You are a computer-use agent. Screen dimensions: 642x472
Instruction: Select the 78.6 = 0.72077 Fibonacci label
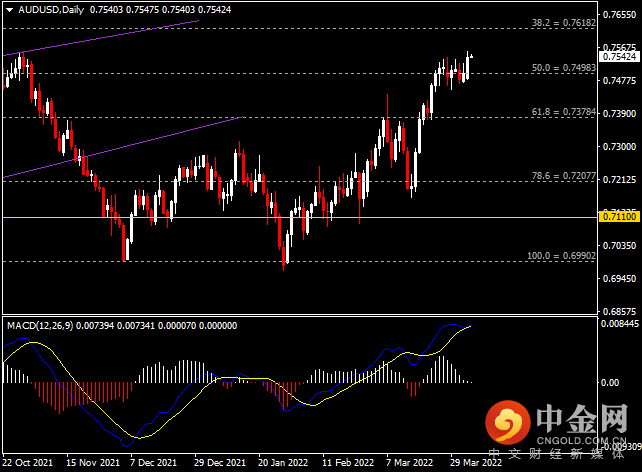(563, 176)
